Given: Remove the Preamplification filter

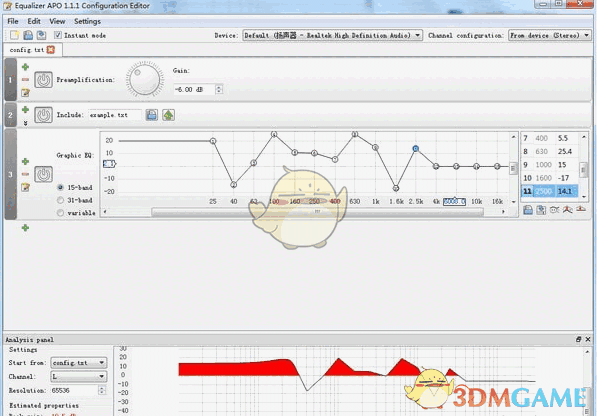Looking at the screenshot, I should coord(25,80).
